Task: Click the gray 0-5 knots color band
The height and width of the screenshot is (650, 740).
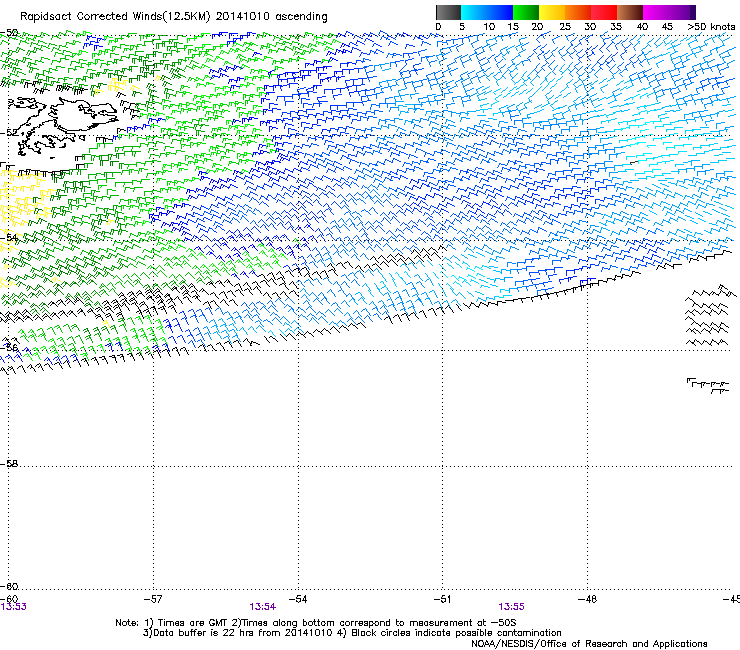Action: point(448,12)
